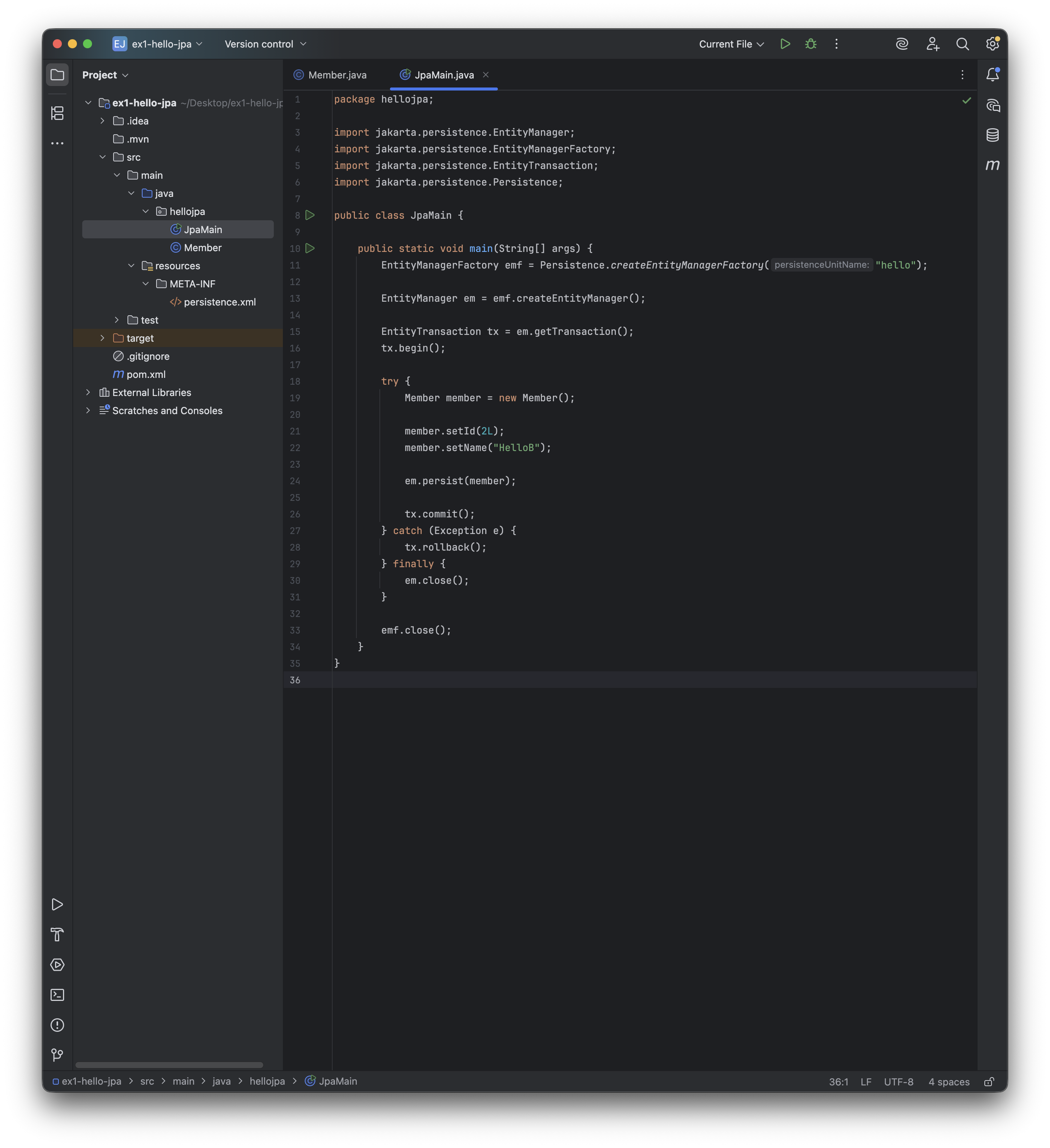Expand the target folder
The image size is (1050, 1148).
tap(103, 338)
